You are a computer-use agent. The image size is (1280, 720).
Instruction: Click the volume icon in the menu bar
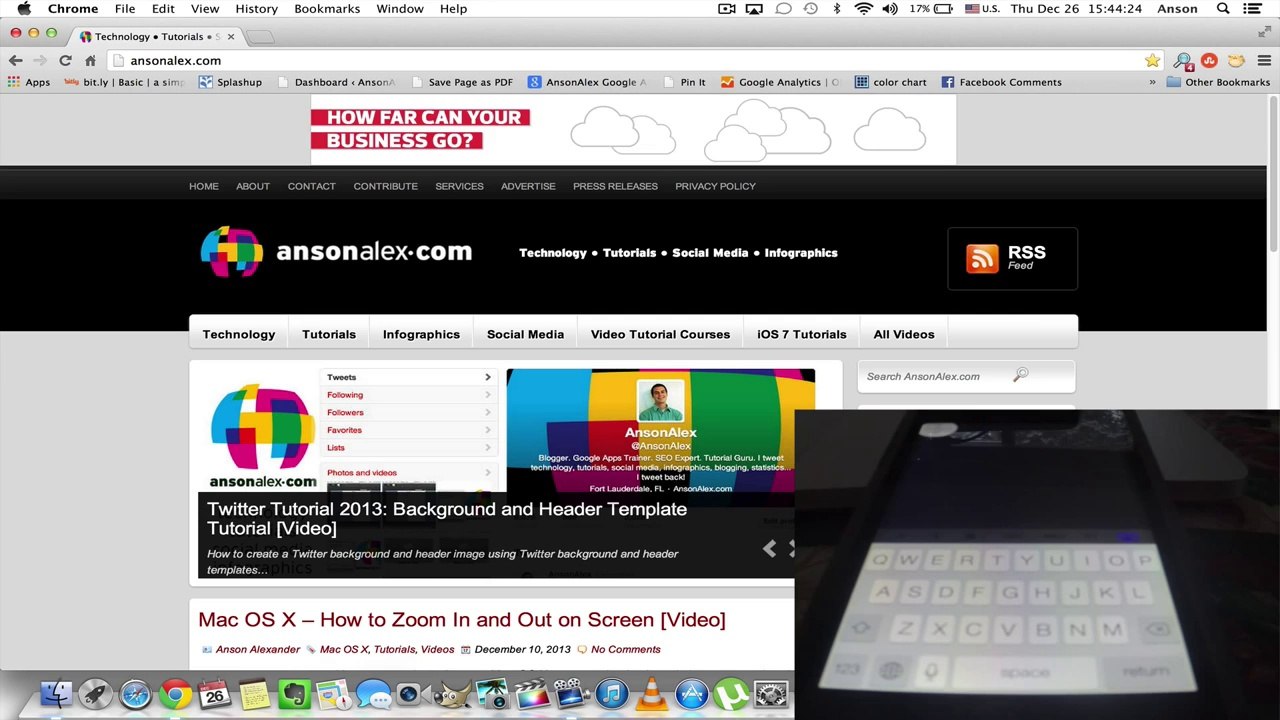[889, 9]
